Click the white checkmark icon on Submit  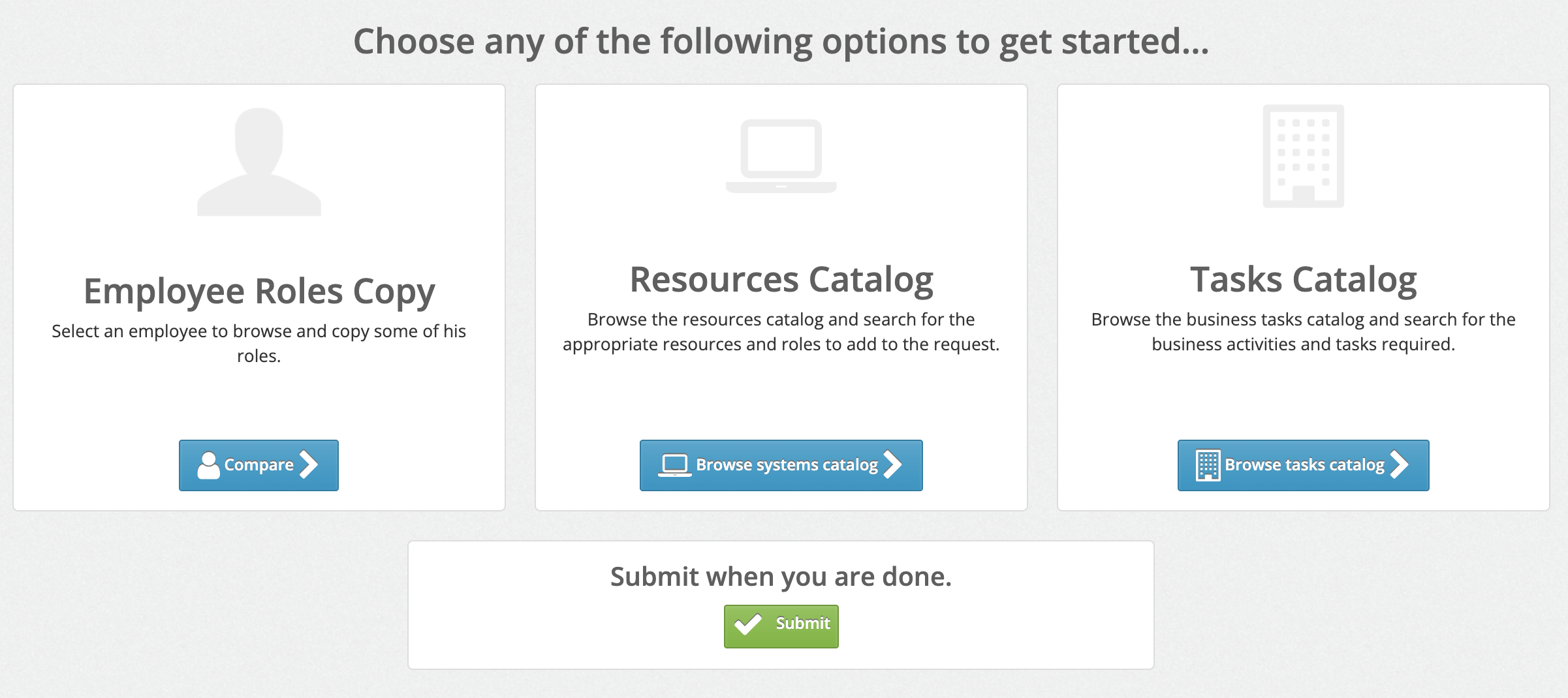click(747, 624)
